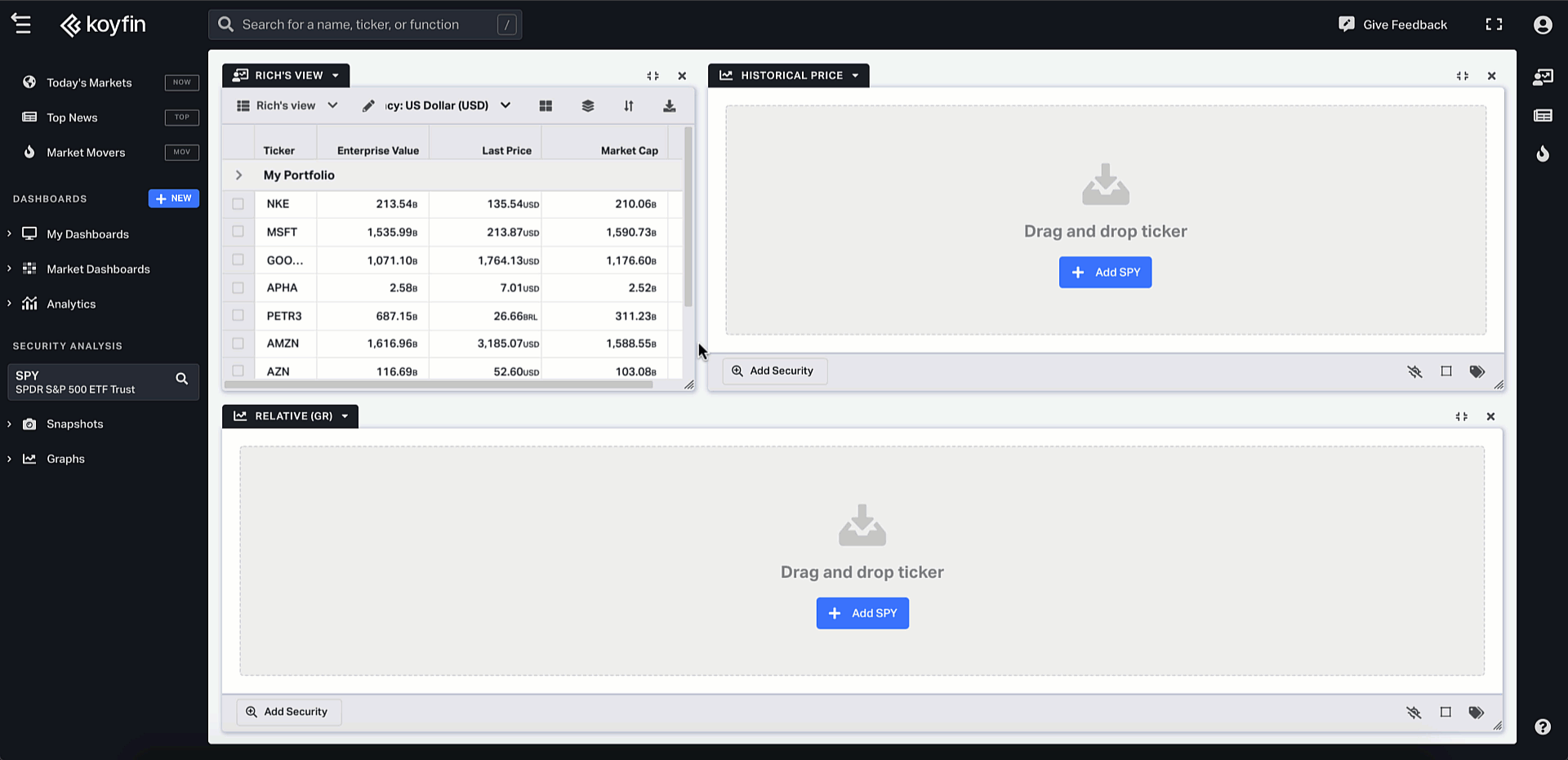Click the watchlist vertical scrollbar

688,216
